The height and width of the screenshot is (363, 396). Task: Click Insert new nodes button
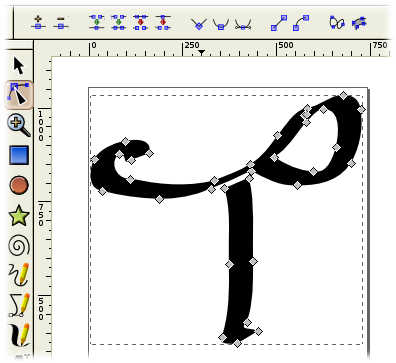(x=38, y=22)
